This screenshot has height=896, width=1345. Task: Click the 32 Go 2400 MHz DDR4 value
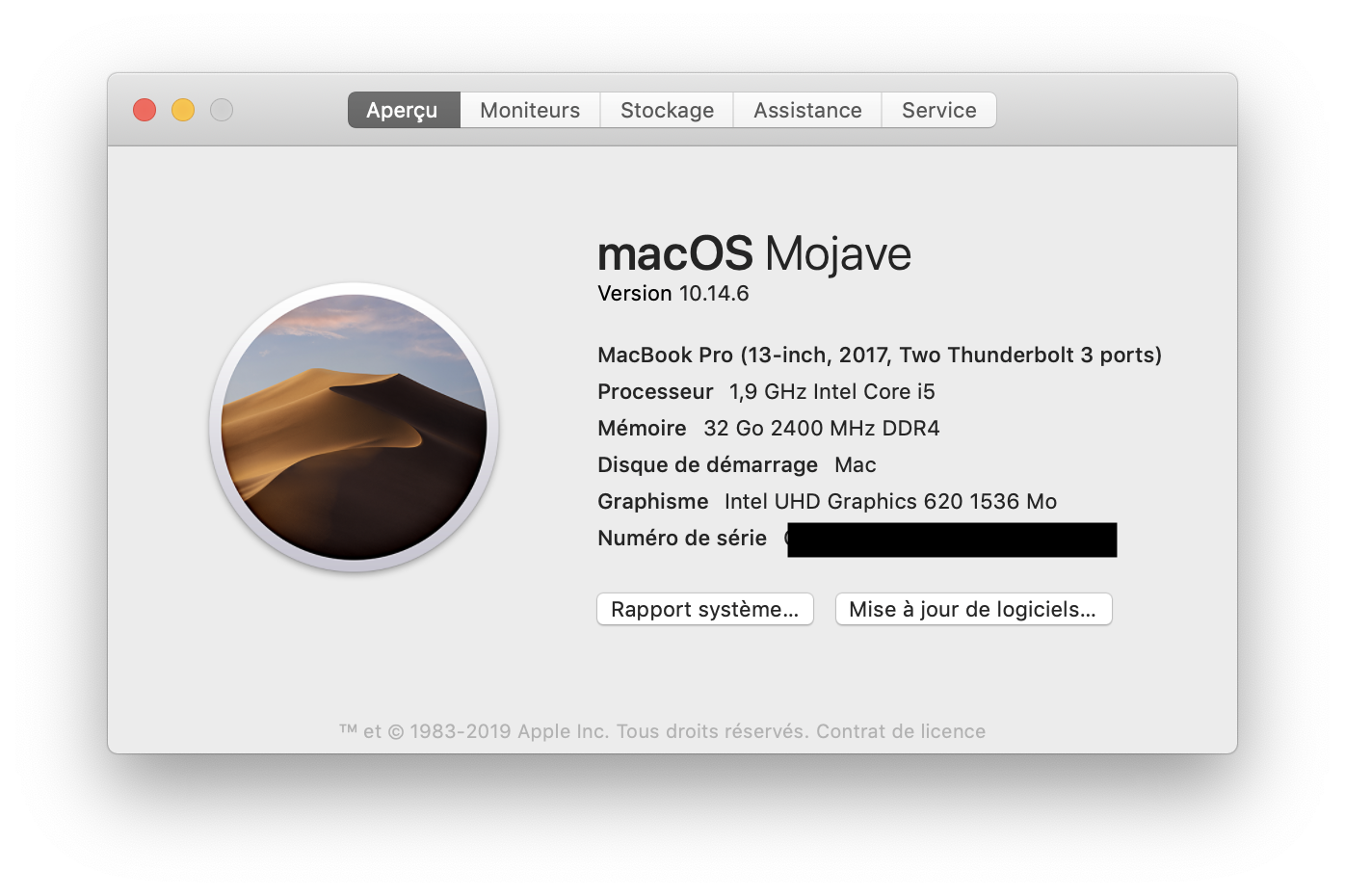821,428
